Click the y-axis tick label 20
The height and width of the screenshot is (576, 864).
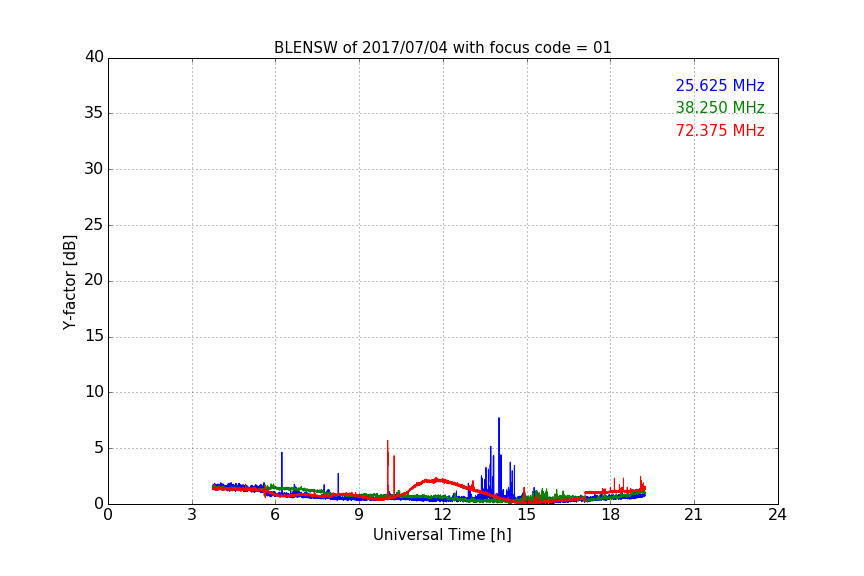94,280
